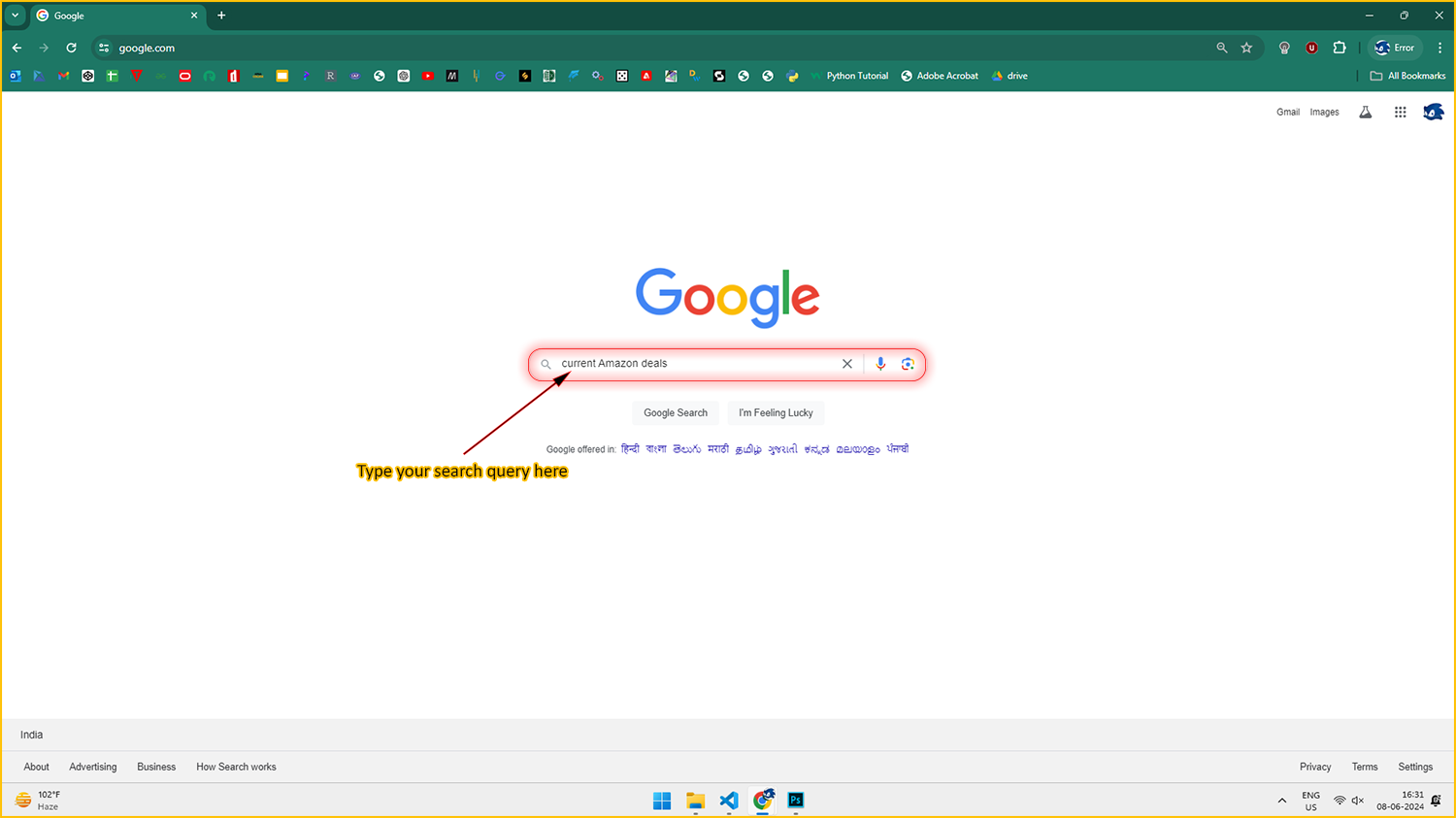The image size is (1456, 818).
Task: Bookmark this page with the star icon
Action: [1246, 48]
